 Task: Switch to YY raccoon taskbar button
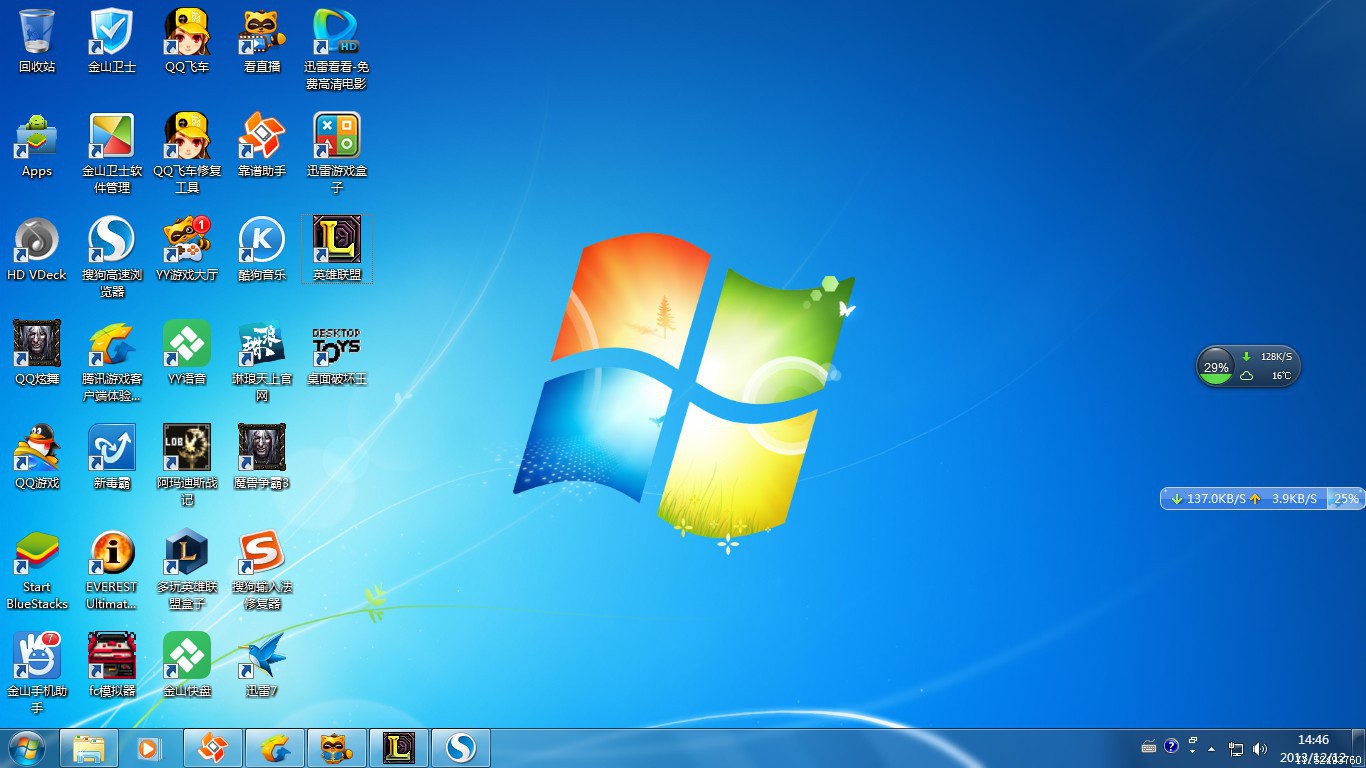point(337,748)
